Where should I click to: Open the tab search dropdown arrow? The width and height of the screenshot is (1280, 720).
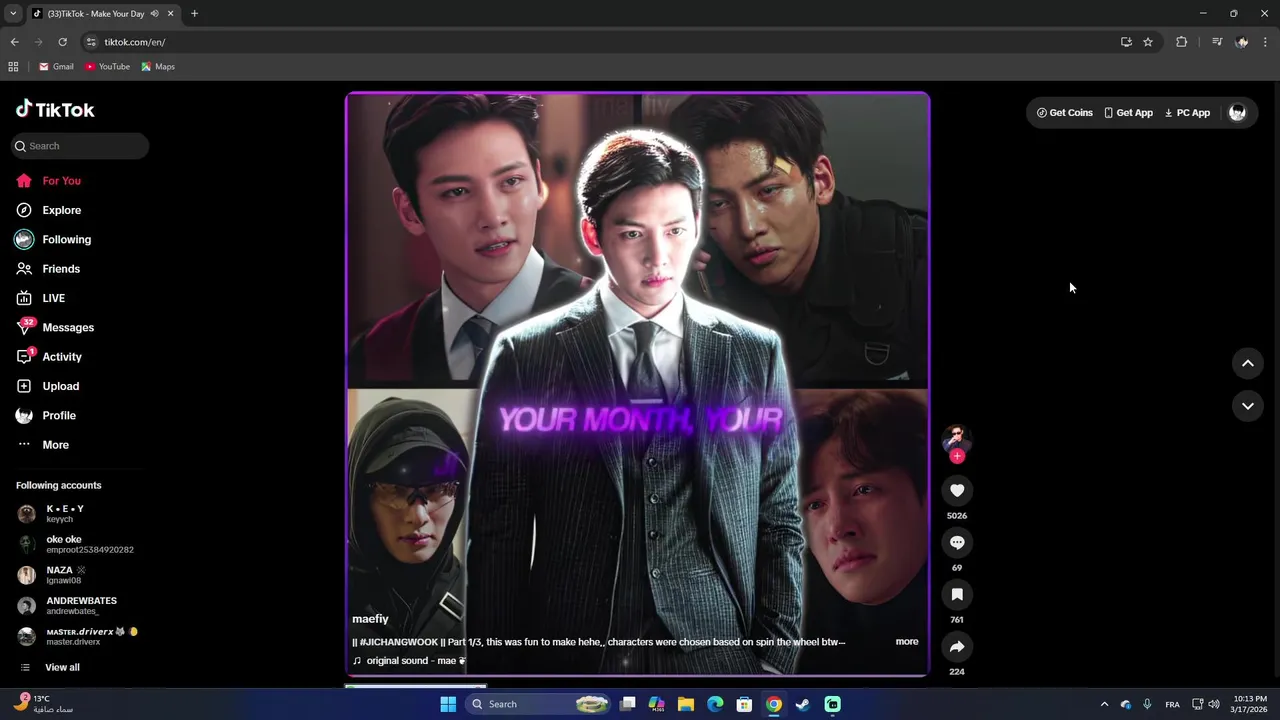click(13, 14)
